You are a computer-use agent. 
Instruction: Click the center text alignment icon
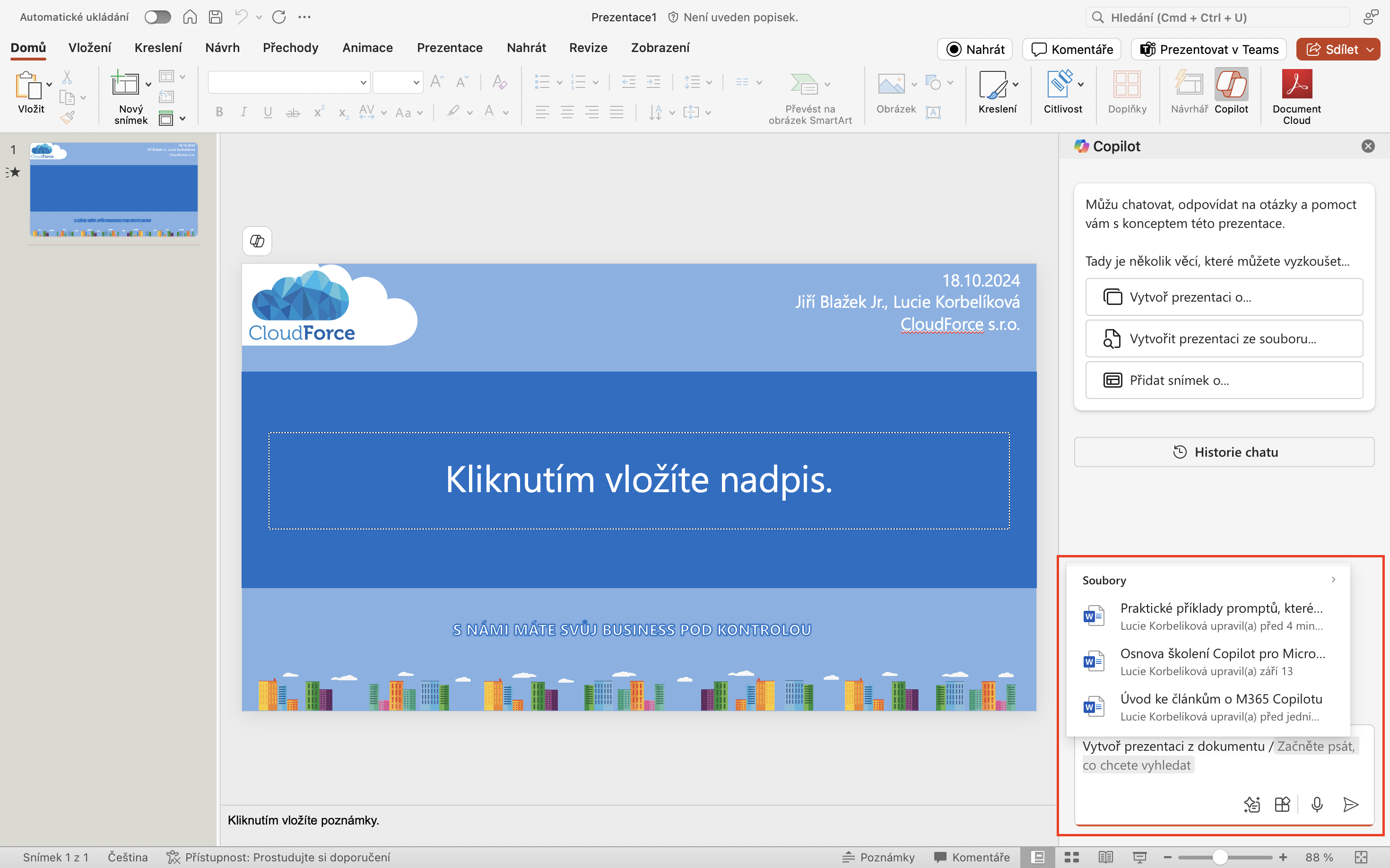tap(567, 112)
